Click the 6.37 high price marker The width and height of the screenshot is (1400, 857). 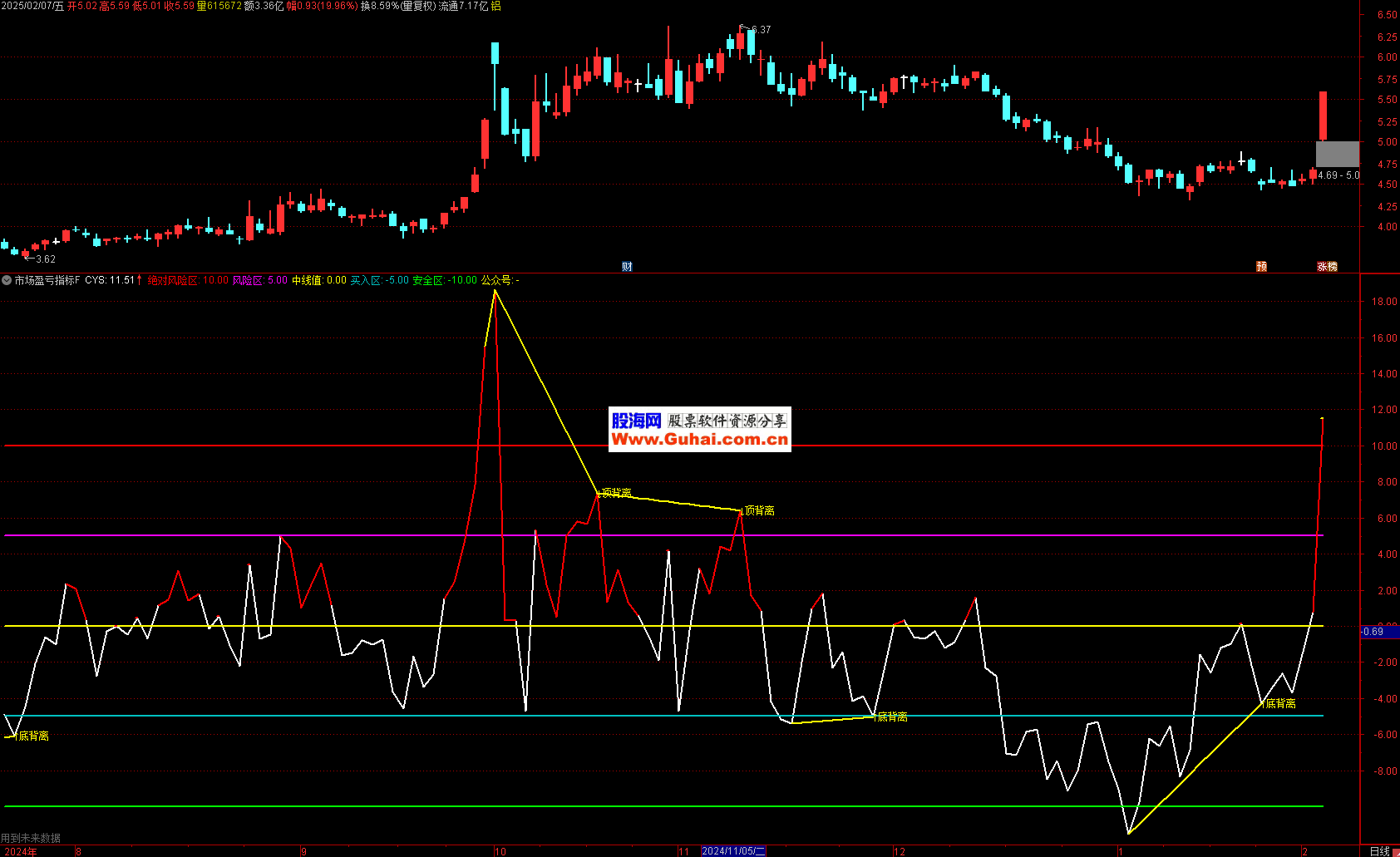pyautogui.click(x=760, y=30)
